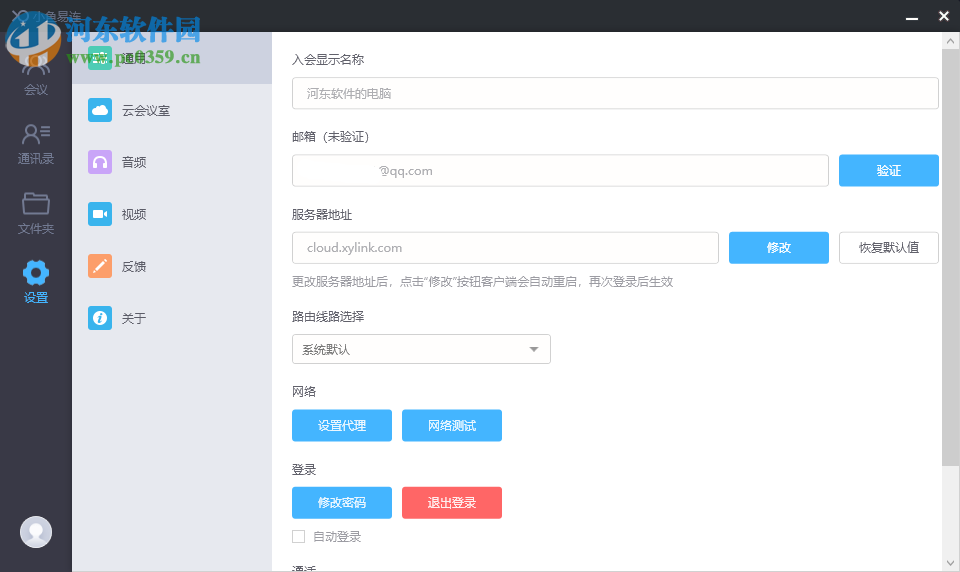960x572 pixels.
Task: Click the 修改 server address button
Action: click(x=779, y=247)
